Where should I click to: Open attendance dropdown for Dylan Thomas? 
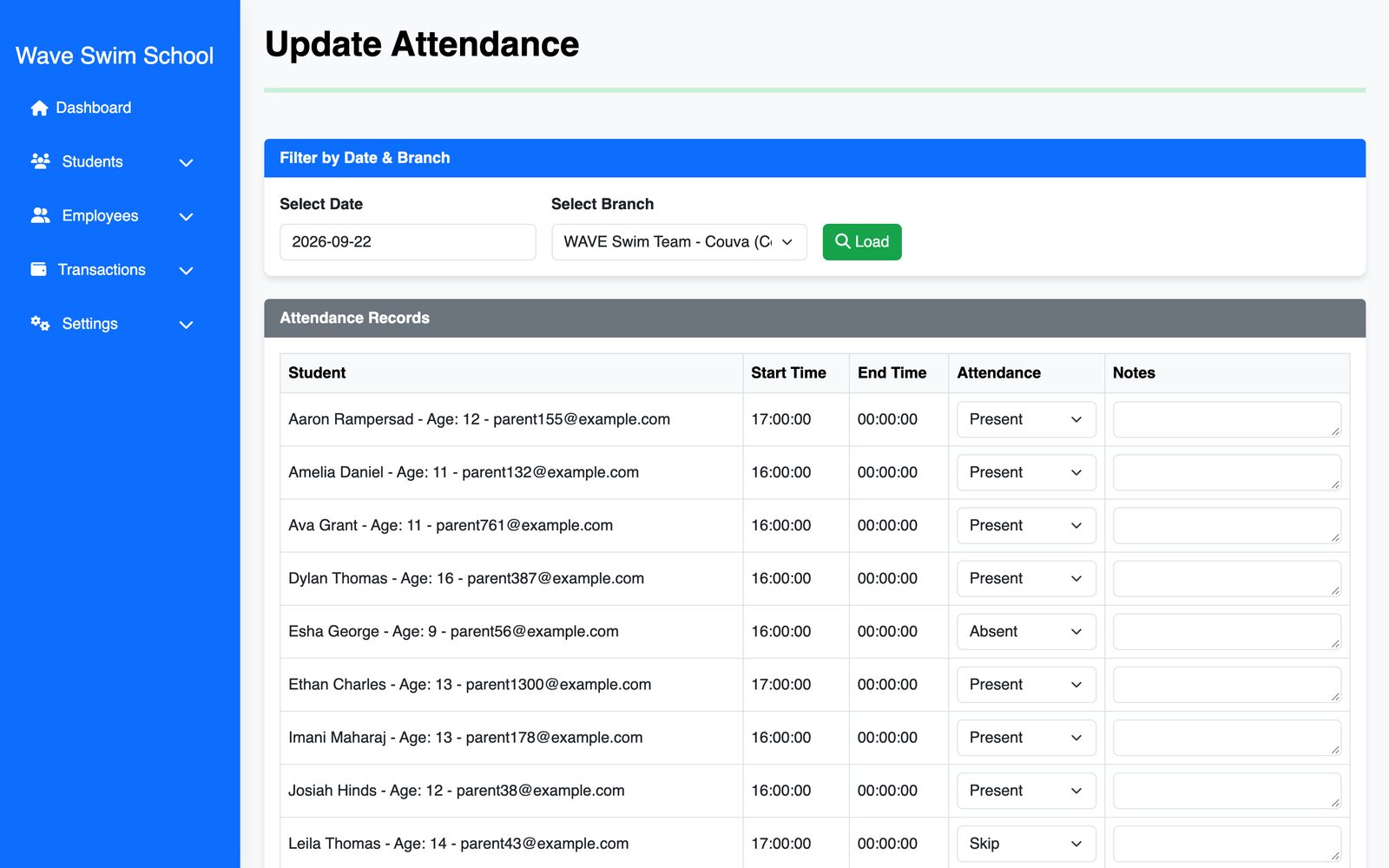point(1026,578)
